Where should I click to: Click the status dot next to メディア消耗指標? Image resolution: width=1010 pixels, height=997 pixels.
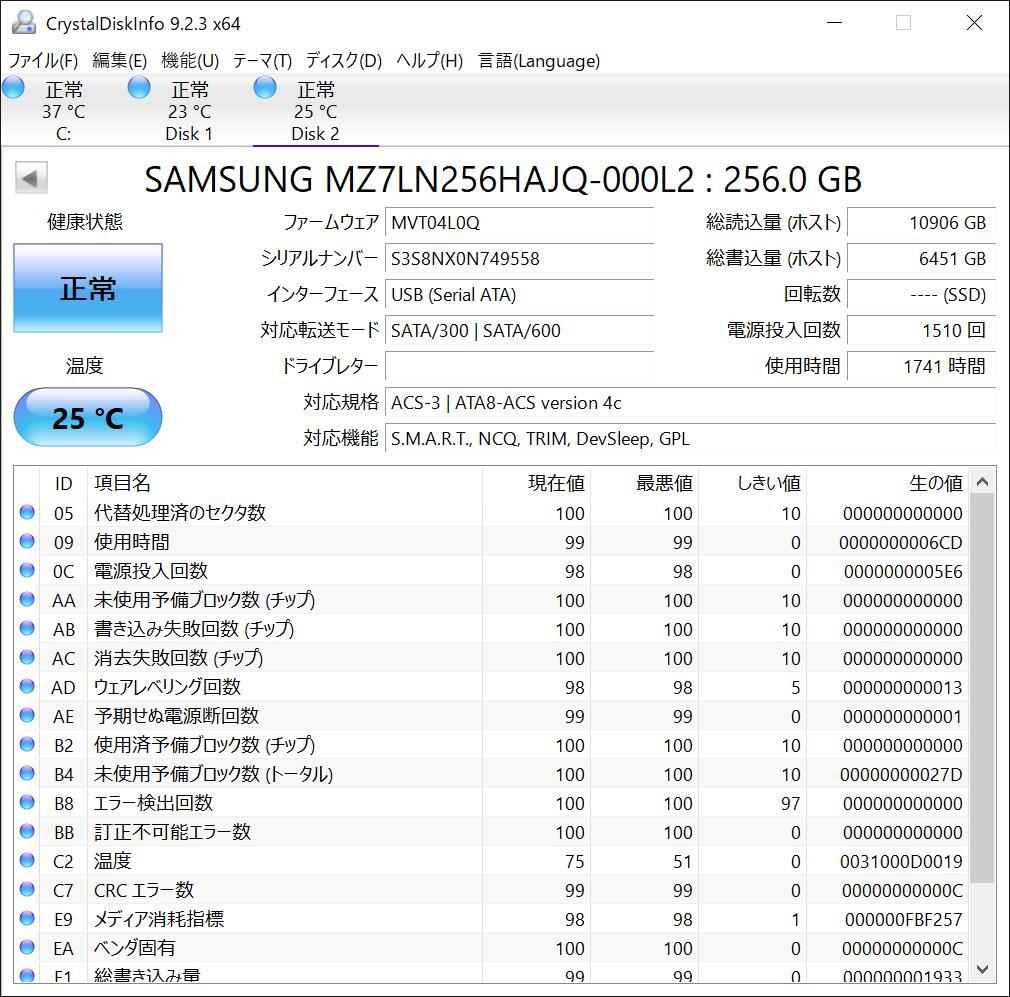click(x=27, y=919)
